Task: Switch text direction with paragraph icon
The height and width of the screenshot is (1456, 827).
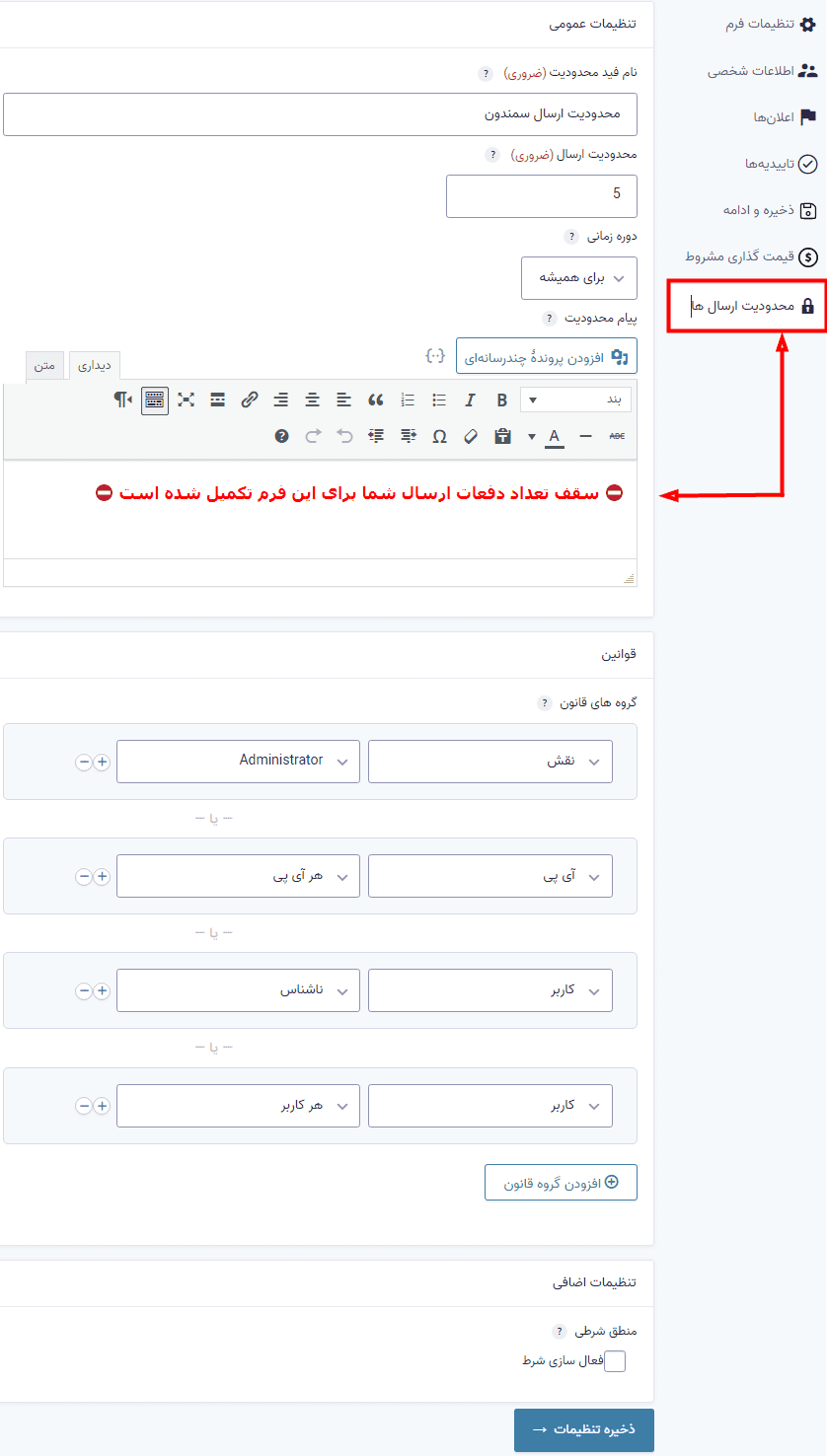Action: 122,400
